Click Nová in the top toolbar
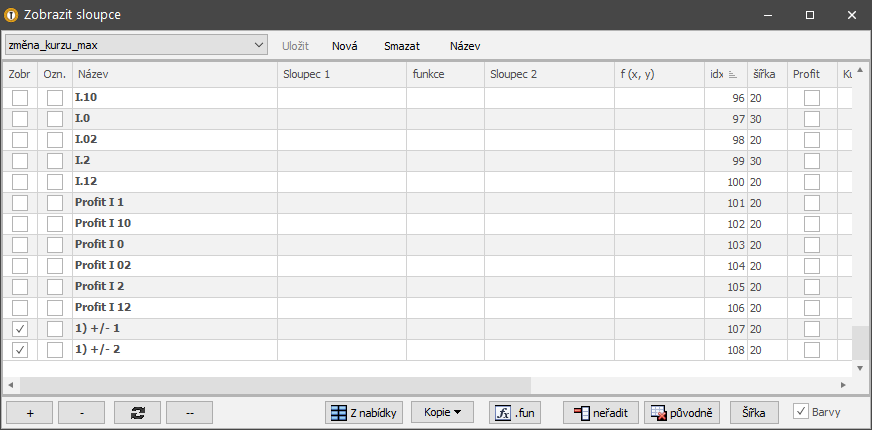Screen dimensions: 872x430 coord(345,46)
